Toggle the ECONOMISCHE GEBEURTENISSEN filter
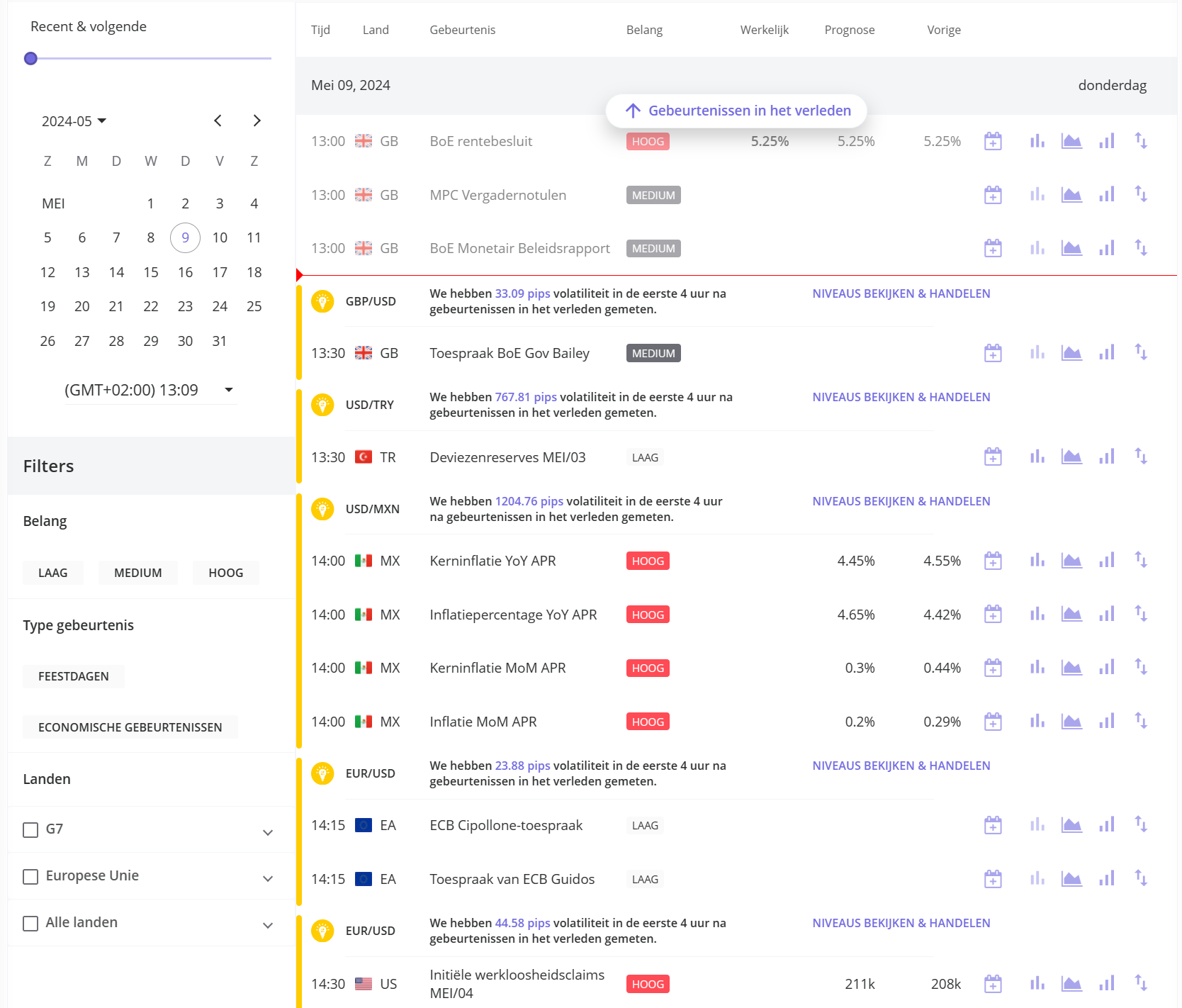Image resolution: width=1182 pixels, height=1008 pixels. pyautogui.click(x=130, y=727)
